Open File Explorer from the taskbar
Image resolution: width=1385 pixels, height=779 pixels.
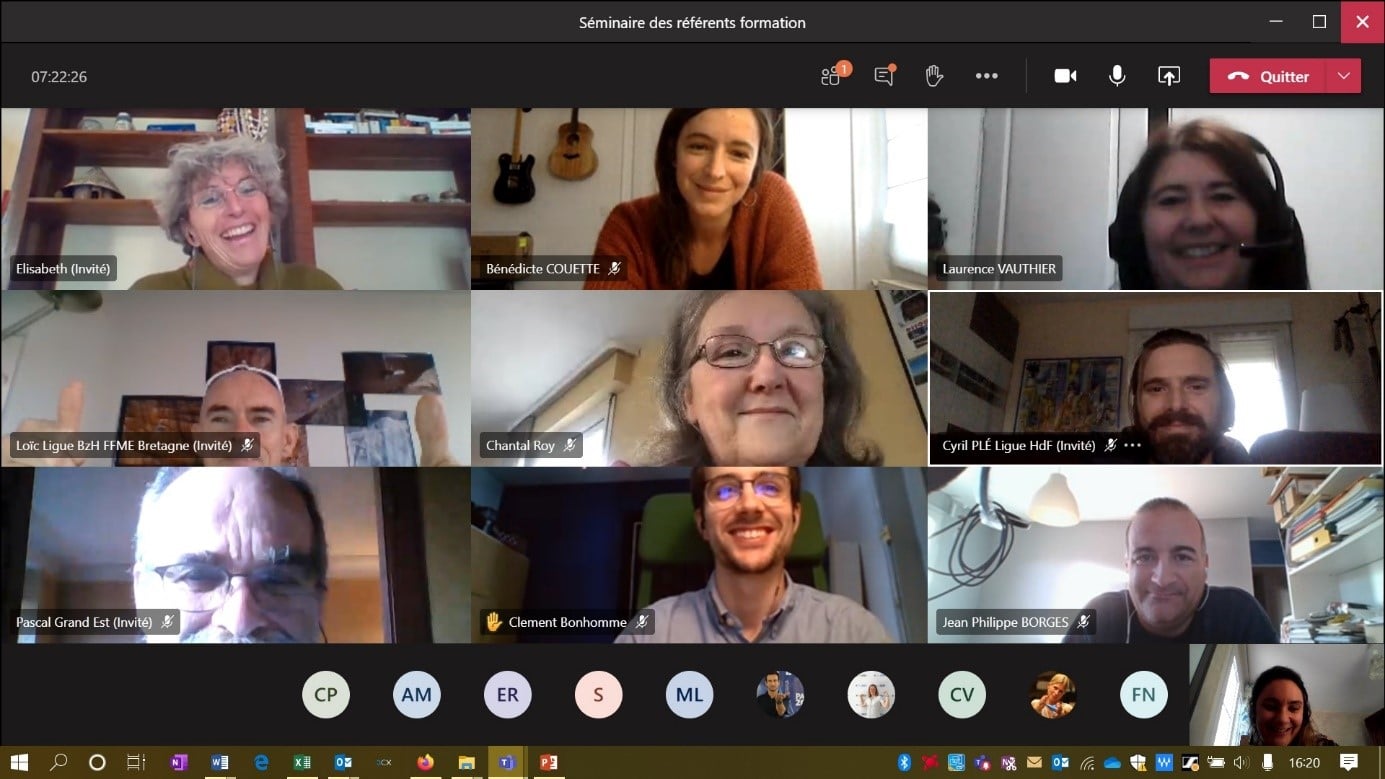466,762
